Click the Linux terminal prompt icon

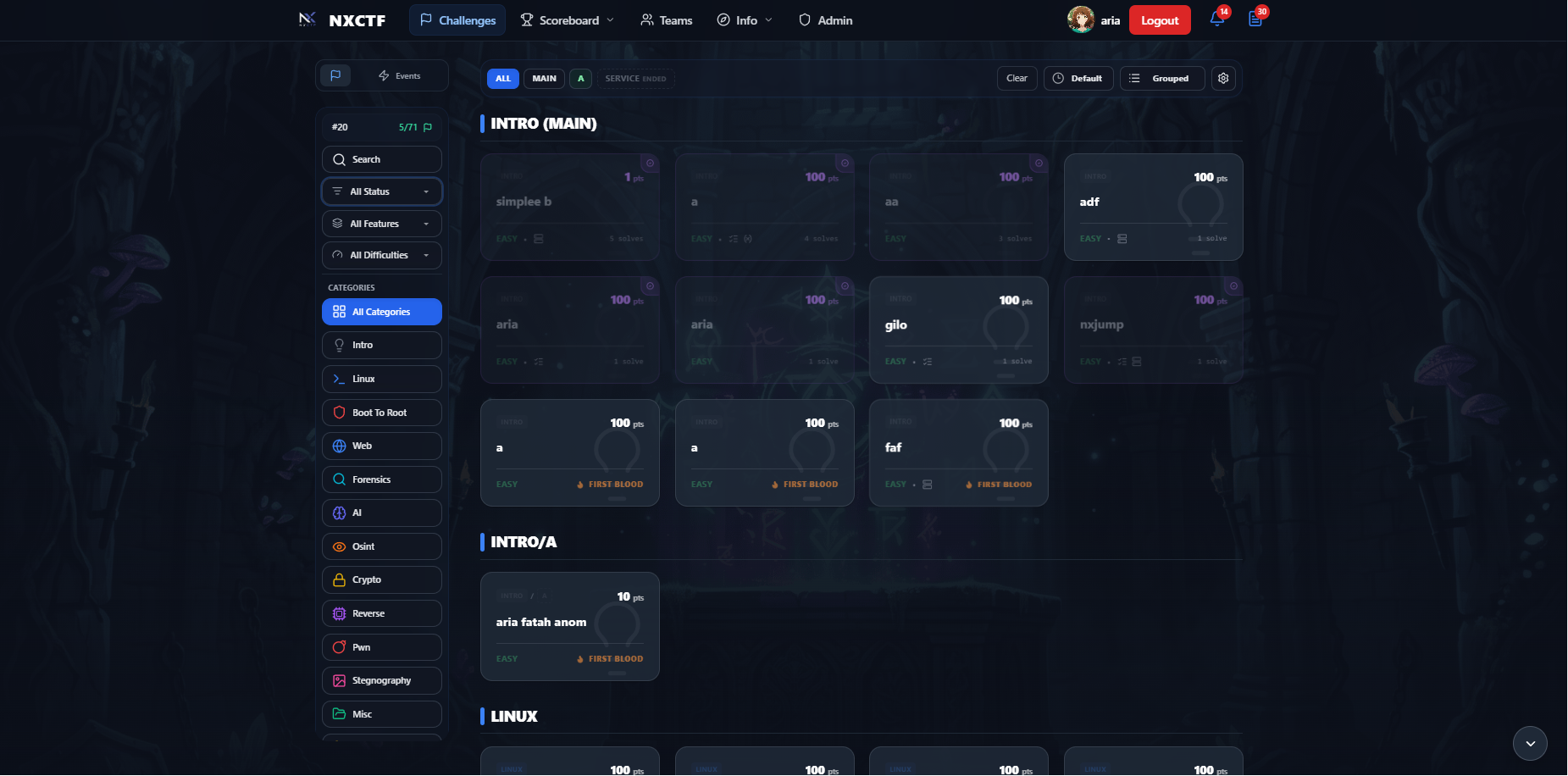click(339, 379)
